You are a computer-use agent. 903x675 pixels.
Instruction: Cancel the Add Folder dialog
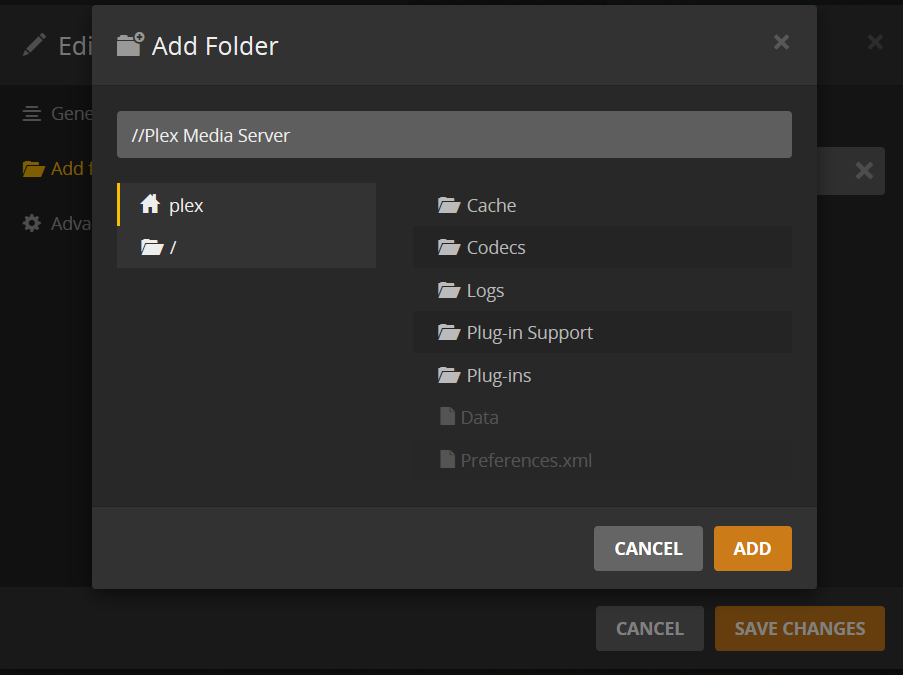tap(648, 548)
